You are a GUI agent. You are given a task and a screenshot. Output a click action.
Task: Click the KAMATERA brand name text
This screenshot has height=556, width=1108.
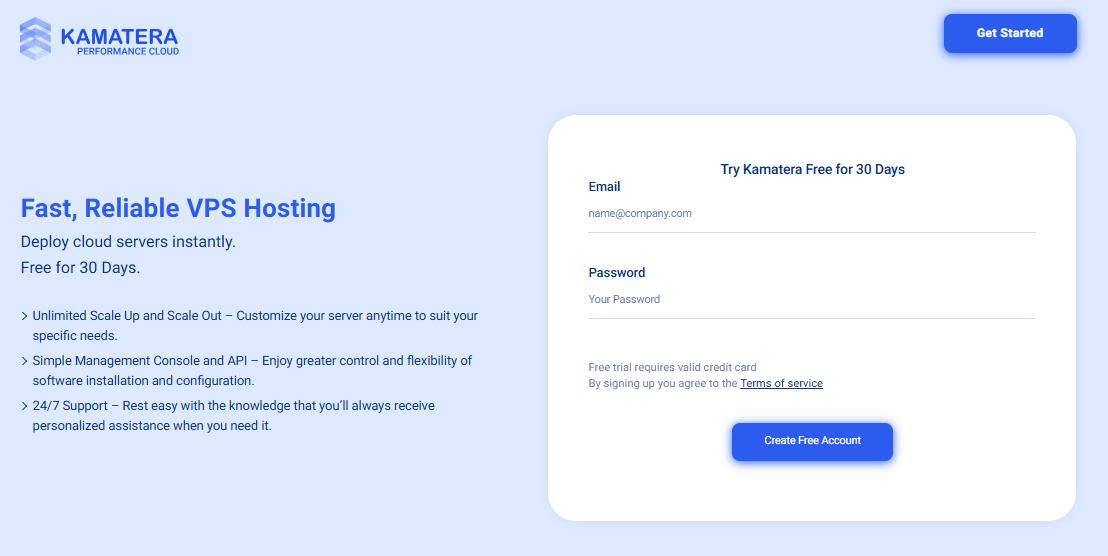[x=119, y=36]
